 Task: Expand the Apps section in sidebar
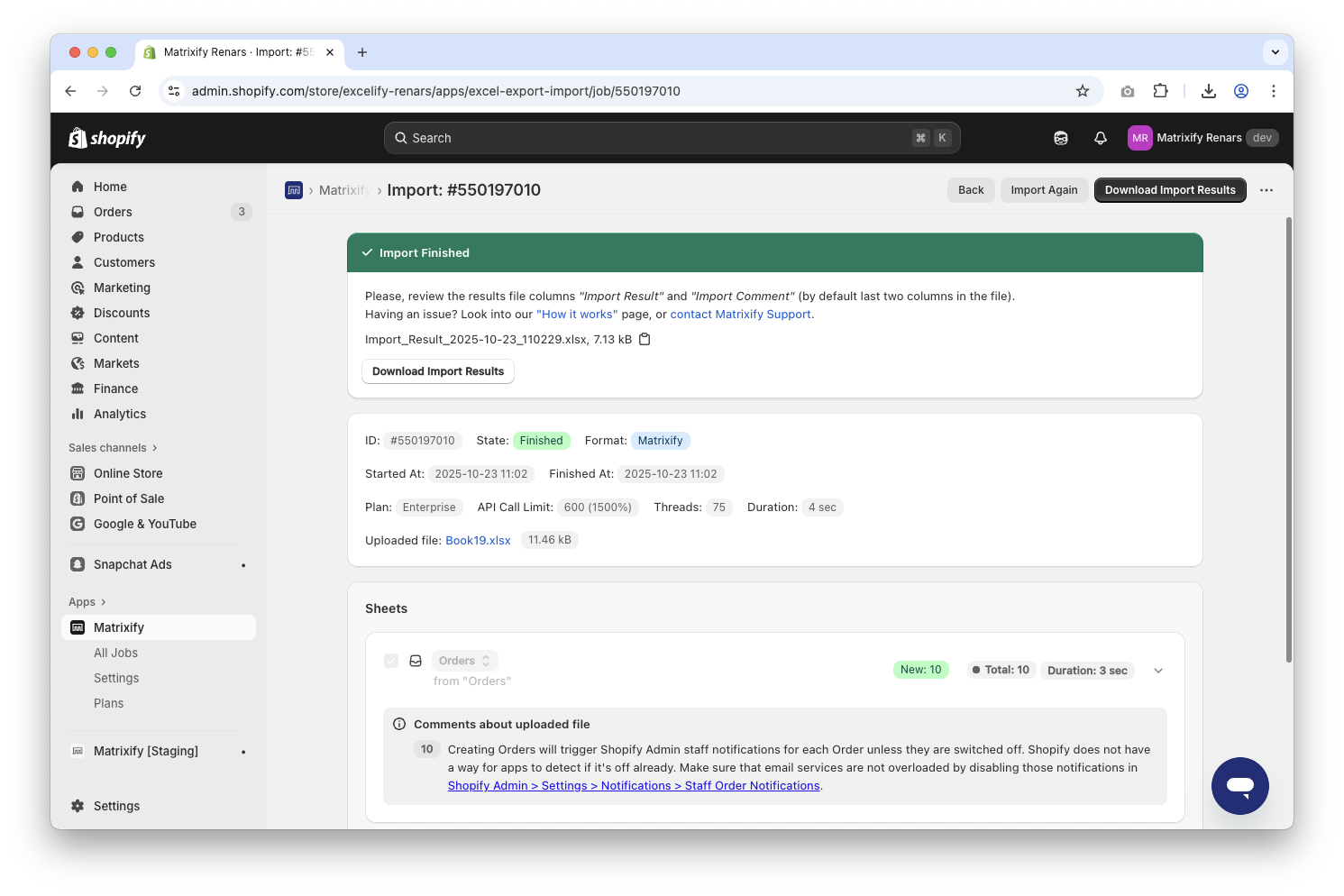click(87, 602)
